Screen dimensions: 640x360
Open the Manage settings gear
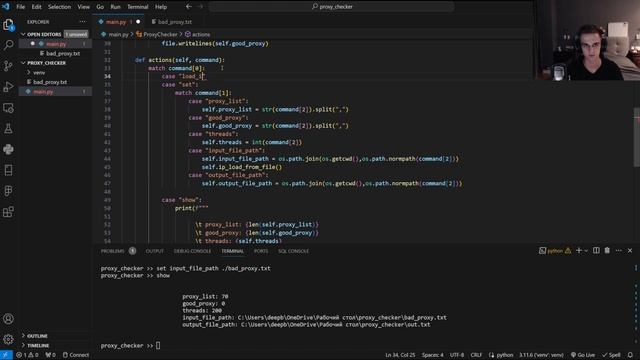(8, 339)
